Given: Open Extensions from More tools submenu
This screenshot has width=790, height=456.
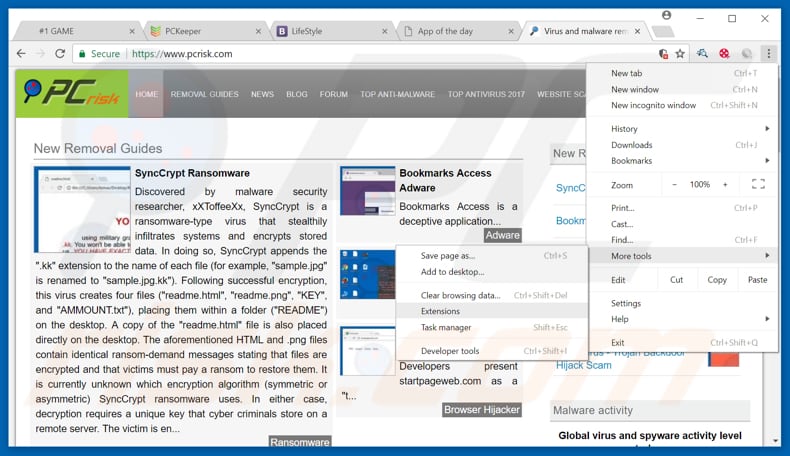Looking at the screenshot, I should pyautogui.click(x=492, y=311).
